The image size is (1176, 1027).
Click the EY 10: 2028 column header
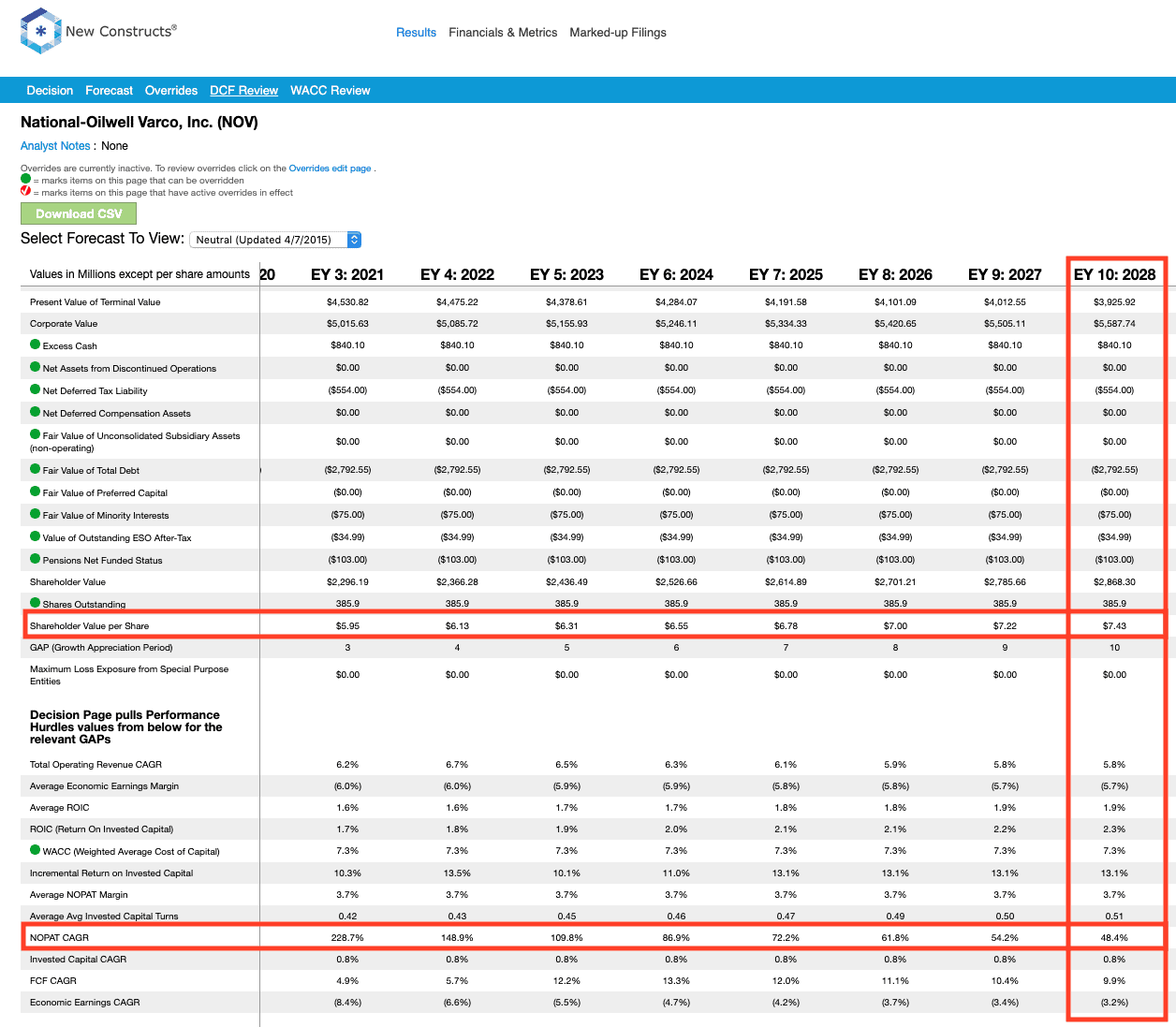tap(1114, 274)
